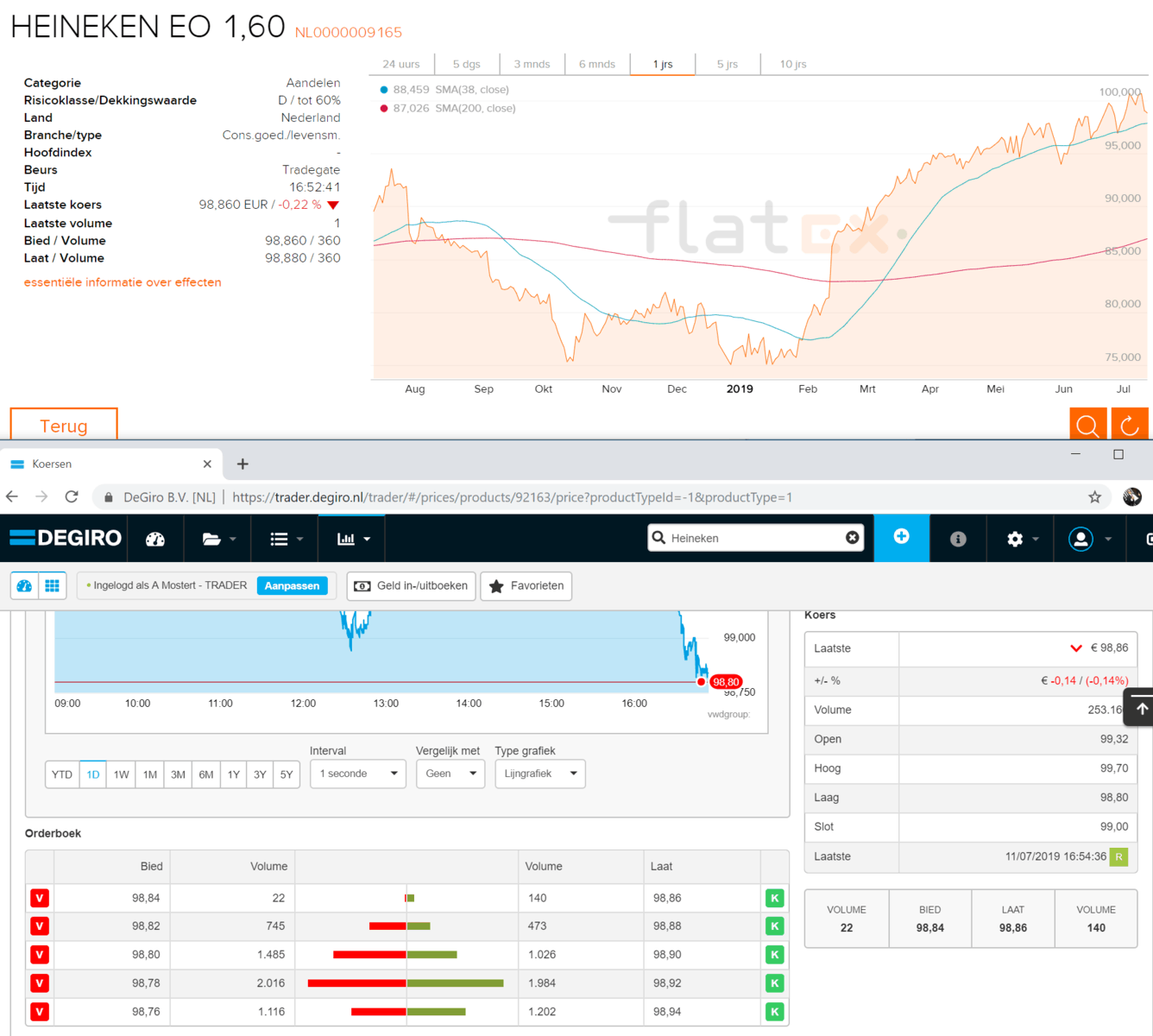Select the 3Y chart range

[260, 774]
